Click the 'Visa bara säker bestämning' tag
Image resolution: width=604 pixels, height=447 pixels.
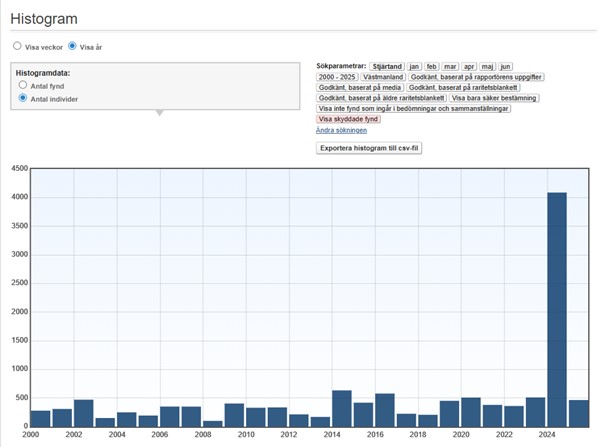[x=495, y=98]
